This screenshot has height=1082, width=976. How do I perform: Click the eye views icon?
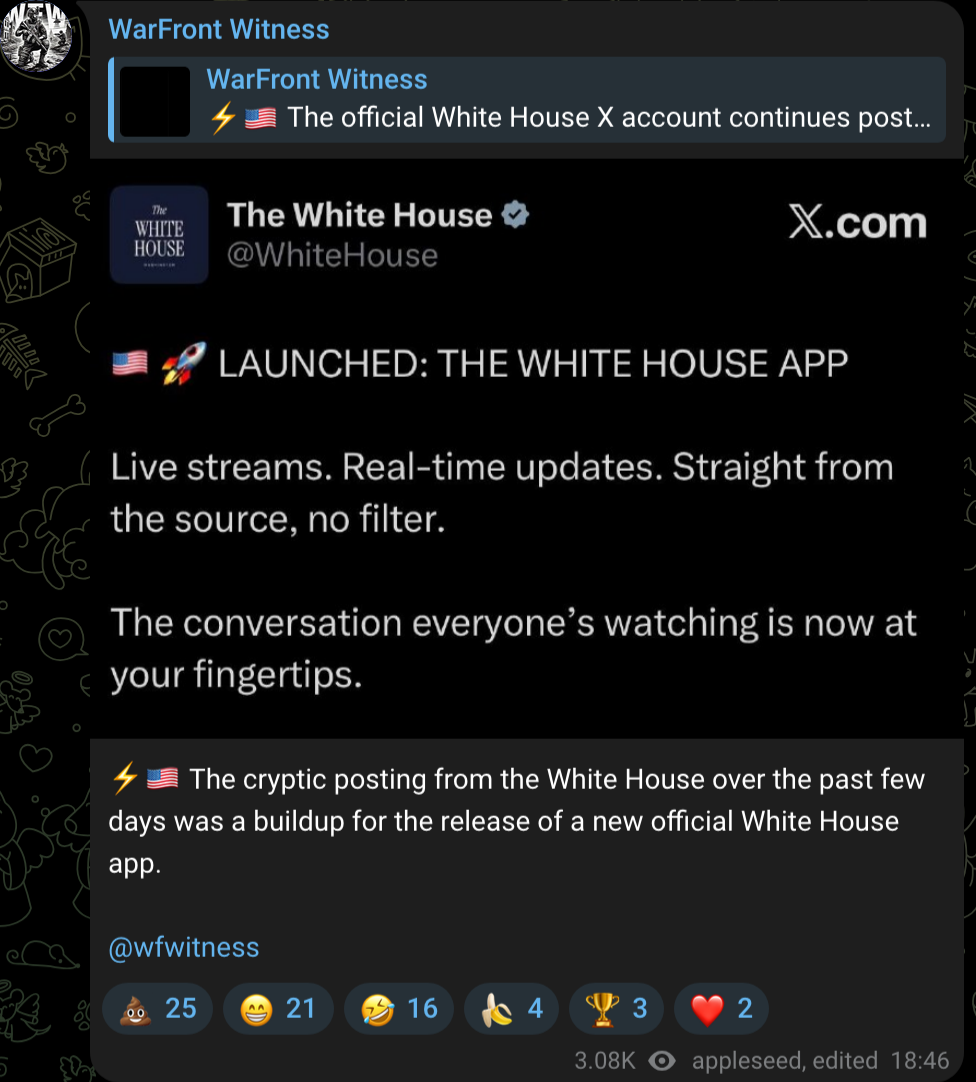tap(662, 1060)
